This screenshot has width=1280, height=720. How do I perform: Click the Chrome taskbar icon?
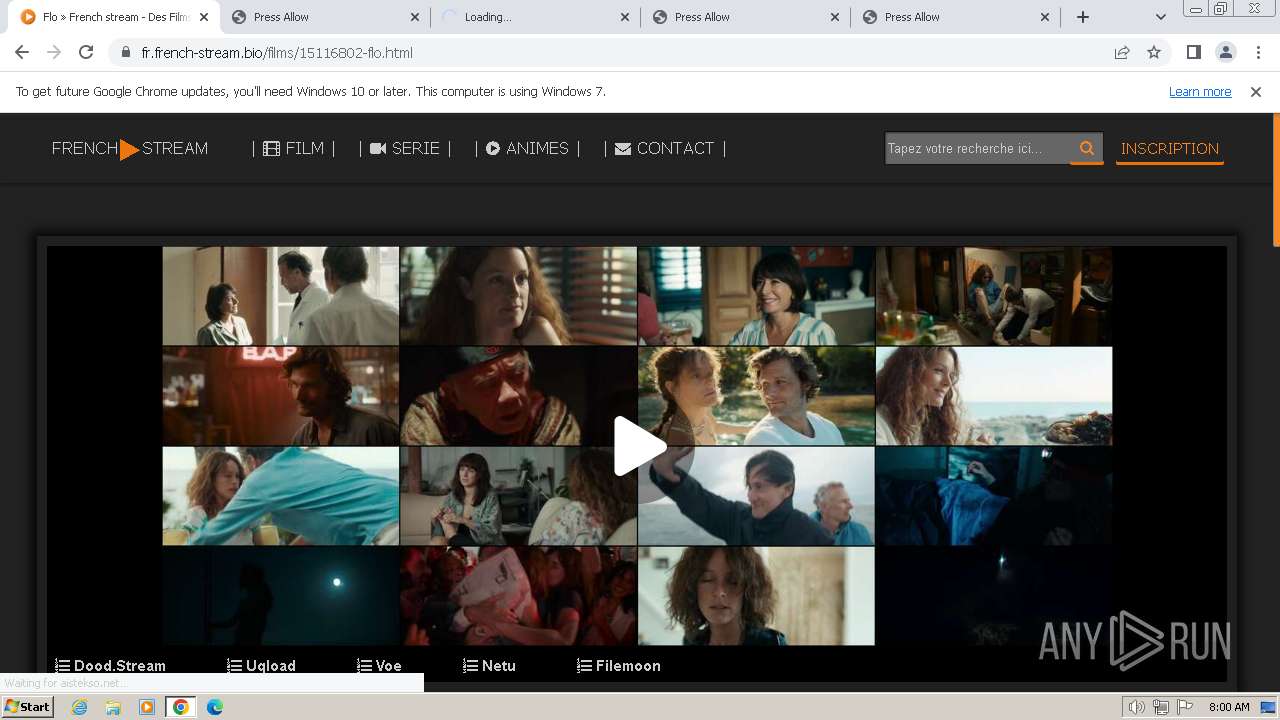point(181,707)
